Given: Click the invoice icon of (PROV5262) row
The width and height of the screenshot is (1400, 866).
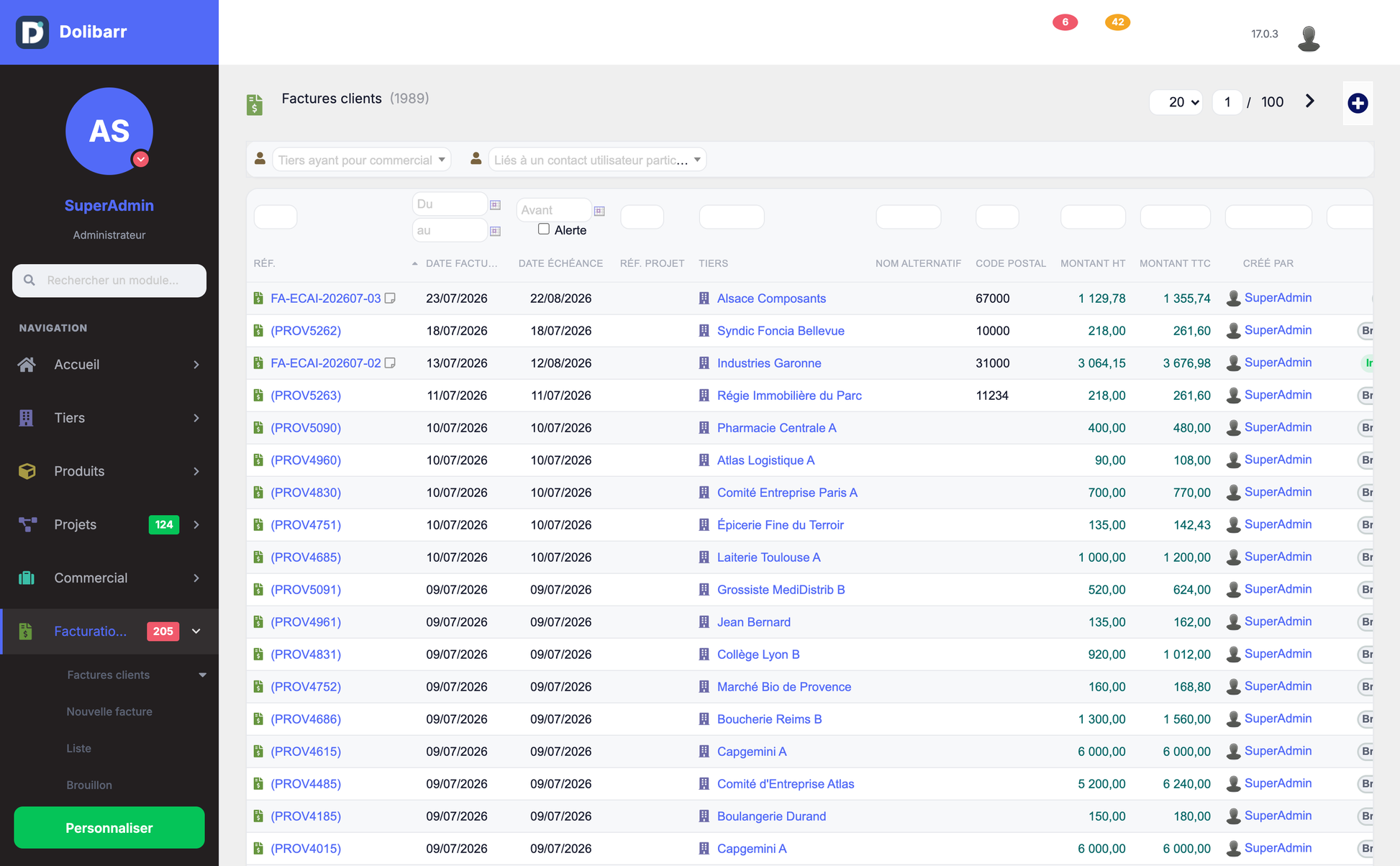Looking at the screenshot, I should pos(258,331).
